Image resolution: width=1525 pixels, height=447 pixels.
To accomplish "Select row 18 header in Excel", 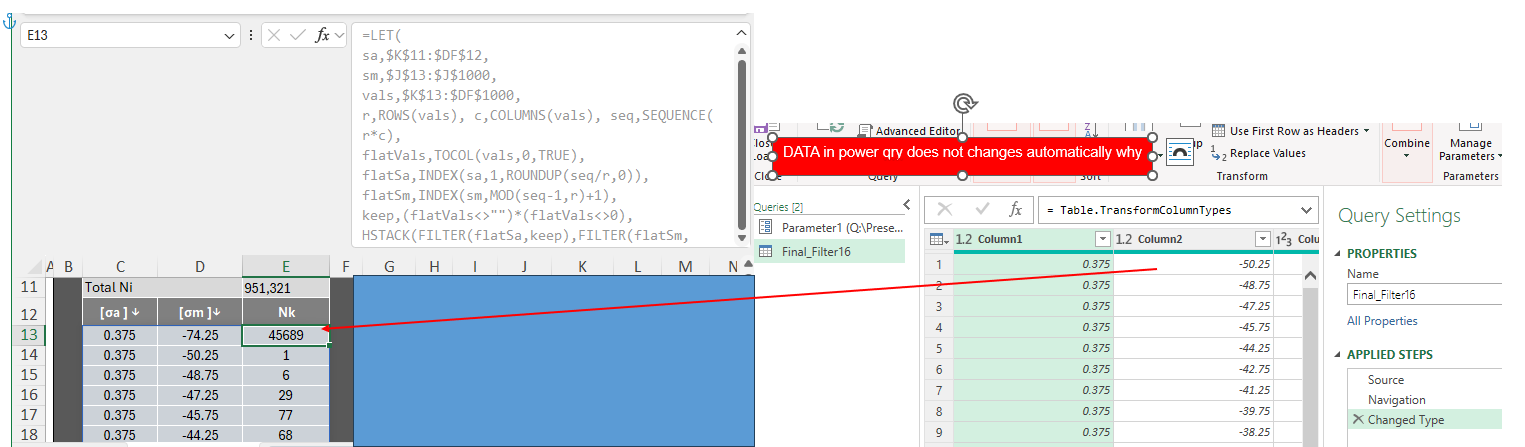I will (x=29, y=435).
